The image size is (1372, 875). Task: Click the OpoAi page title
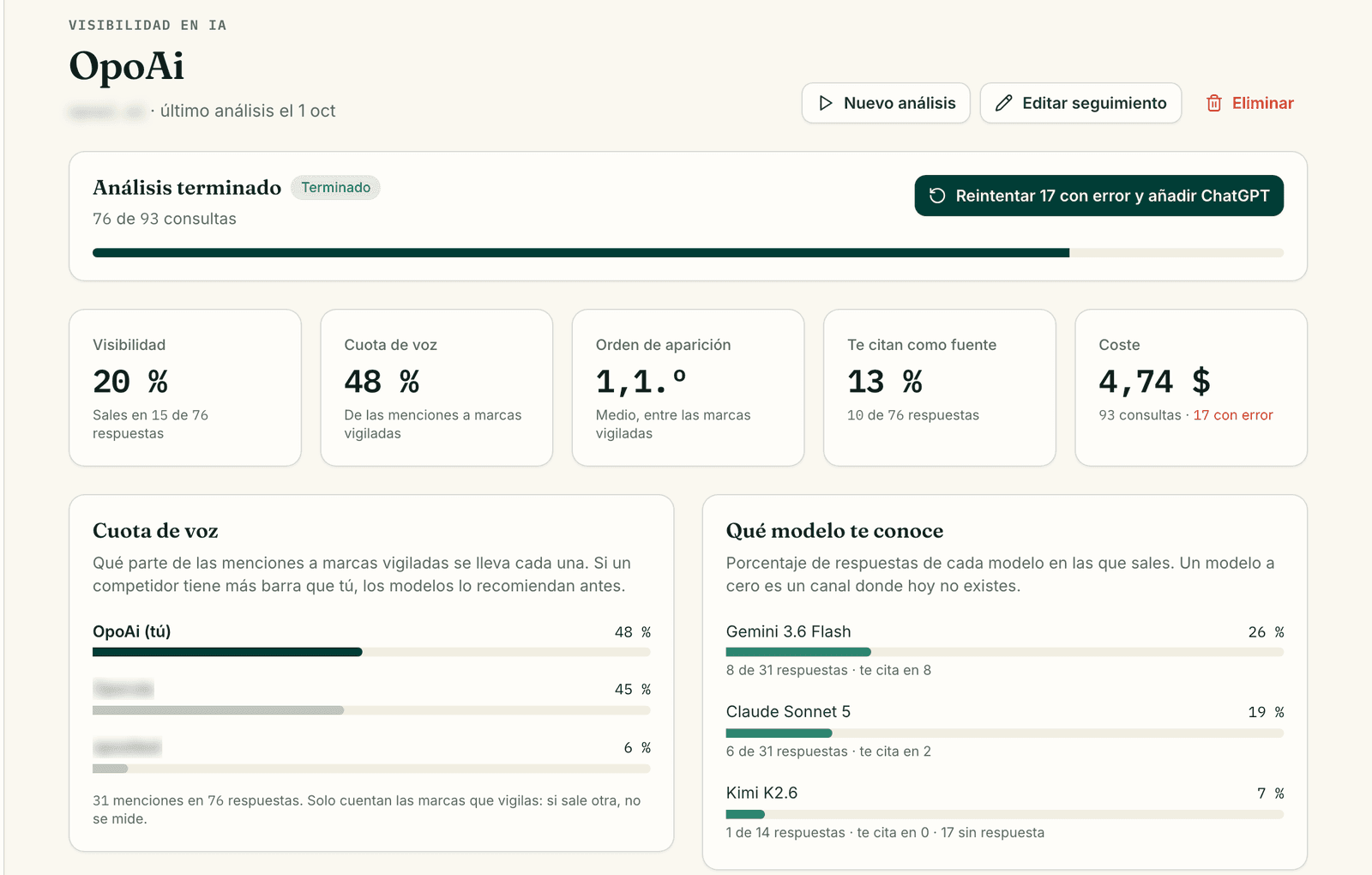point(127,66)
